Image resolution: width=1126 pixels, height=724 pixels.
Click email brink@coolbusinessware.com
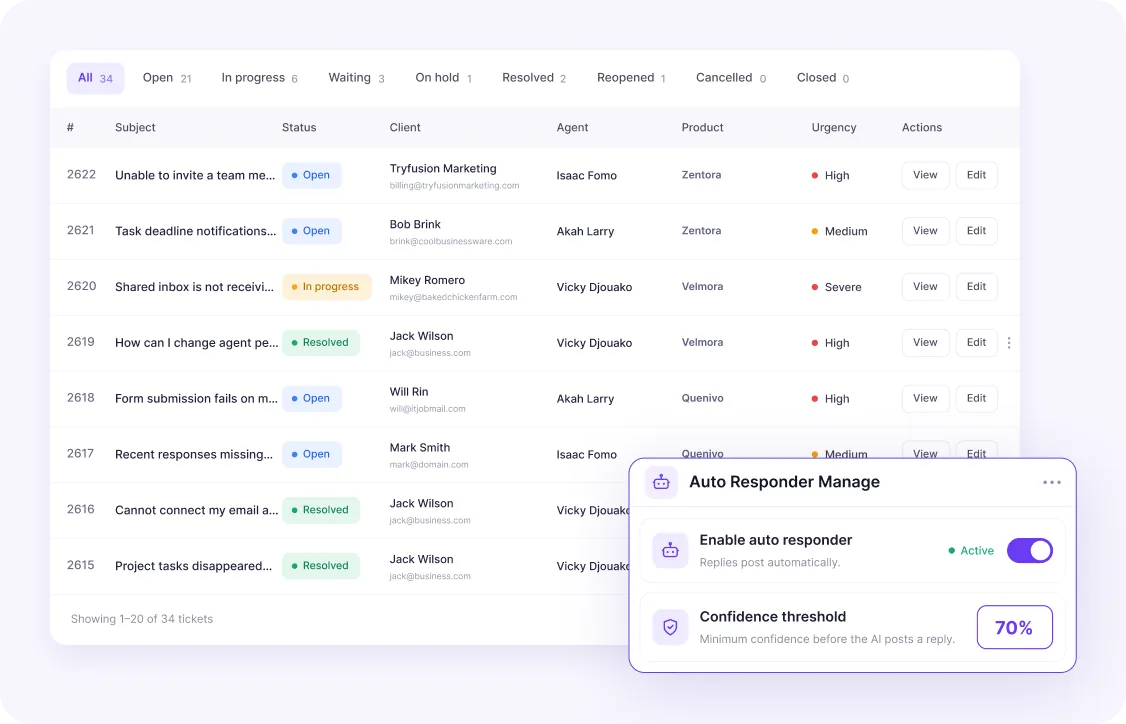coord(451,241)
